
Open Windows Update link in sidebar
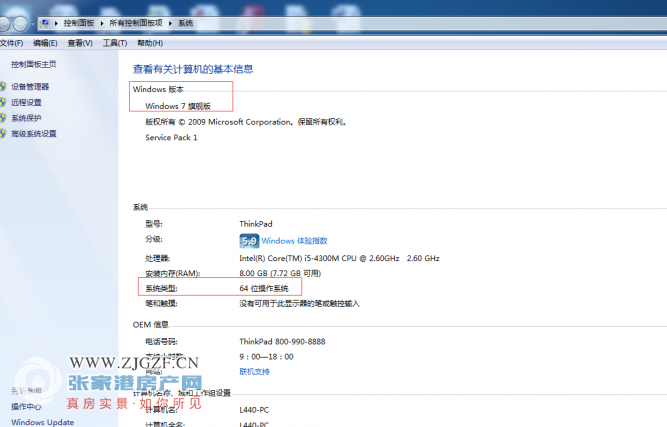[43, 422]
